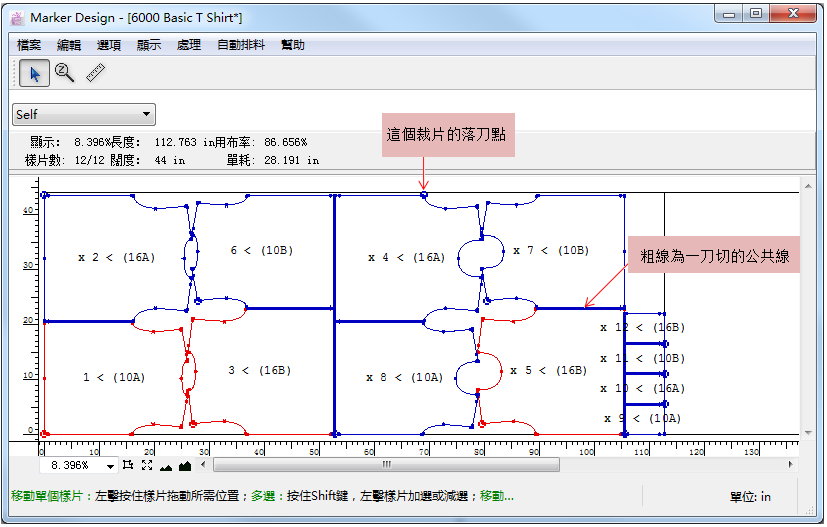Expand the 8.396% zoom level dropdown

coord(110,466)
